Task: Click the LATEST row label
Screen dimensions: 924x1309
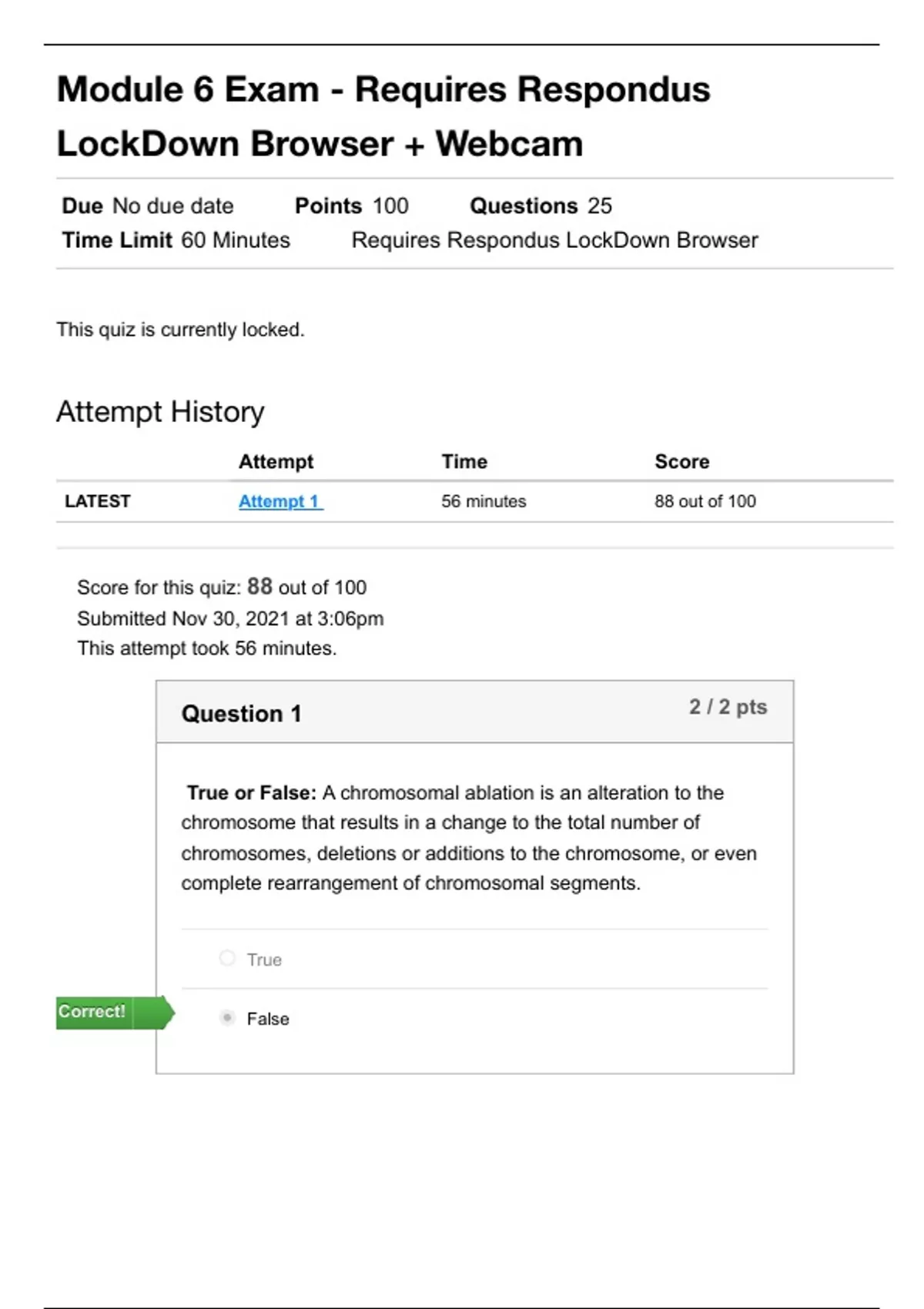Action: pos(98,501)
